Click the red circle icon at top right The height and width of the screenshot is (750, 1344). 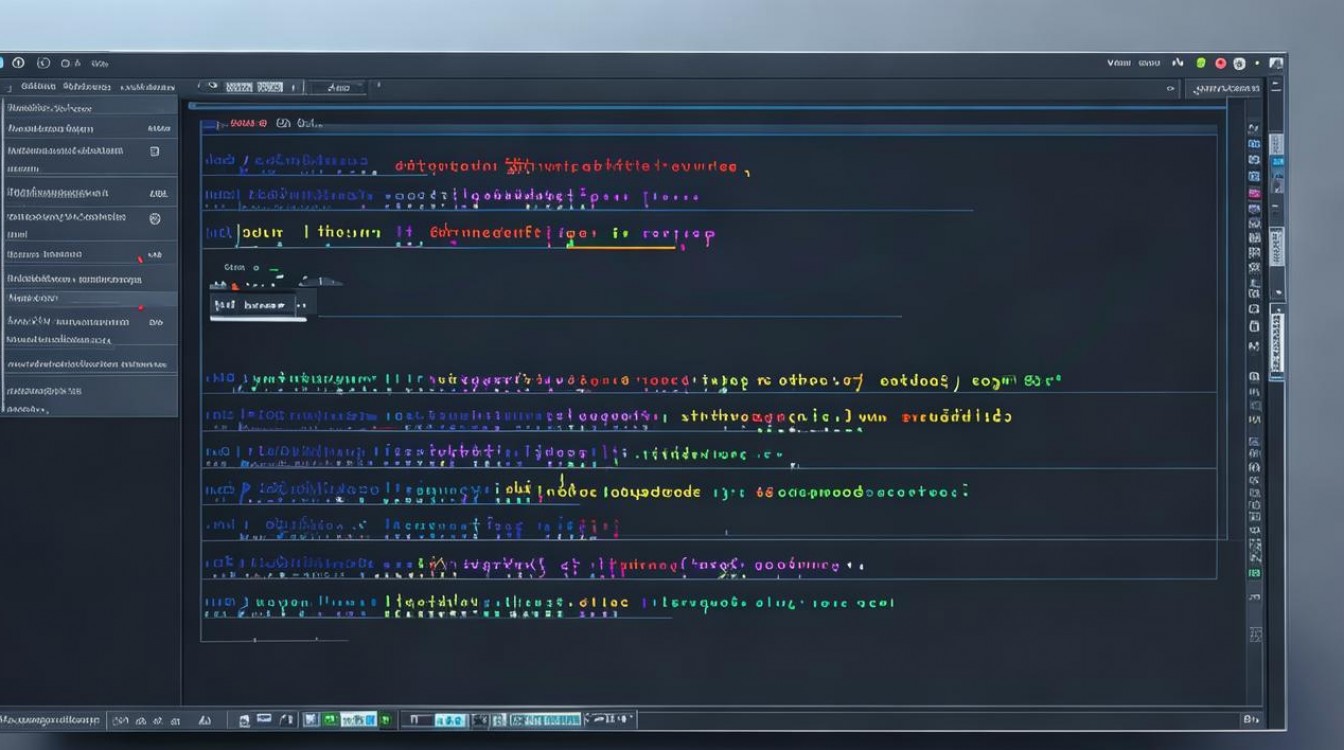click(1220, 63)
